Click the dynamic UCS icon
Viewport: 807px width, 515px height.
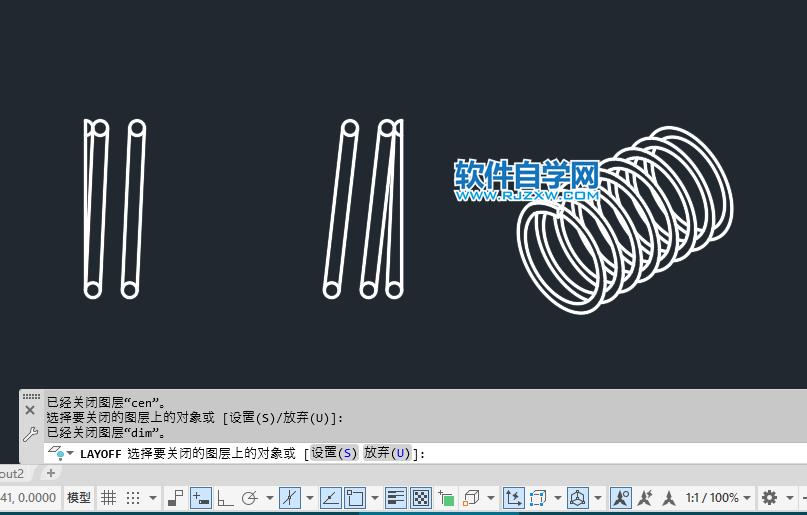[513, 497]
